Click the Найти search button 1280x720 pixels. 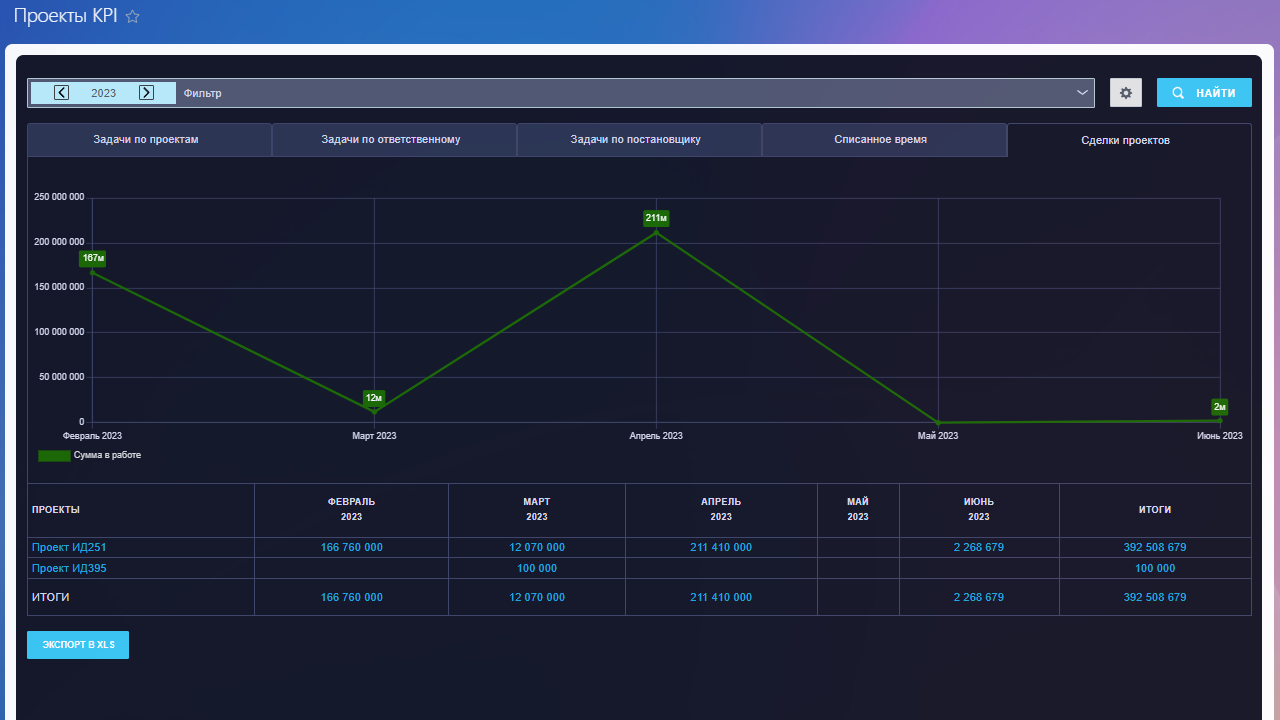[1203, 93]
